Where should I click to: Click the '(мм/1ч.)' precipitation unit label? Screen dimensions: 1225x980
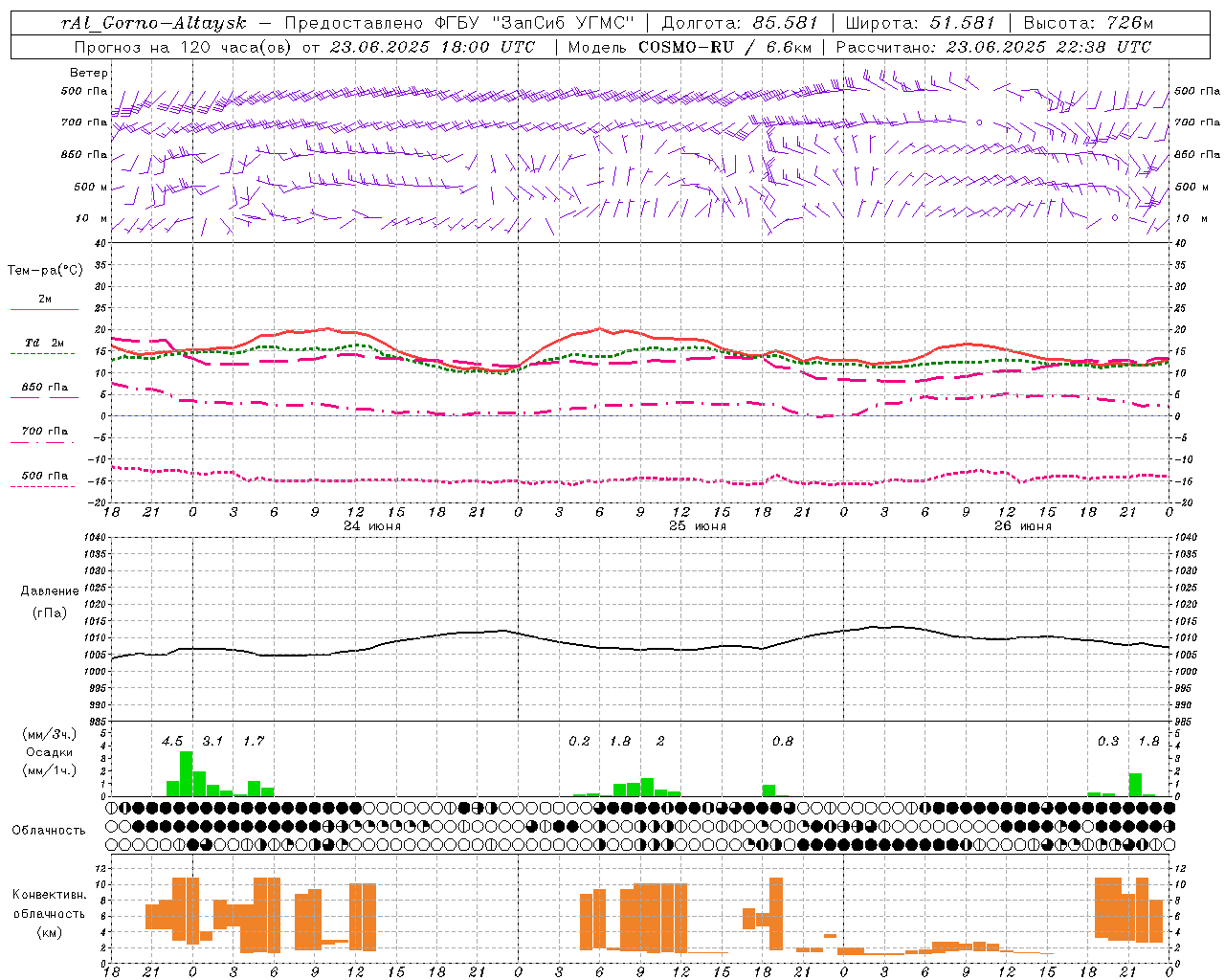[50, 770]
